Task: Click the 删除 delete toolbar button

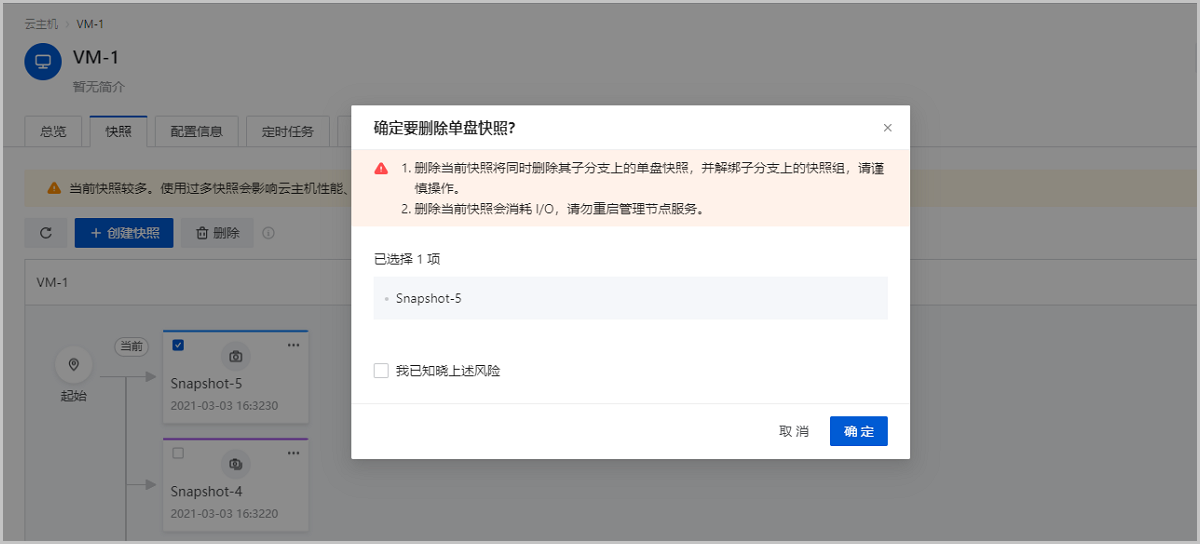Action: click(217, 233)
